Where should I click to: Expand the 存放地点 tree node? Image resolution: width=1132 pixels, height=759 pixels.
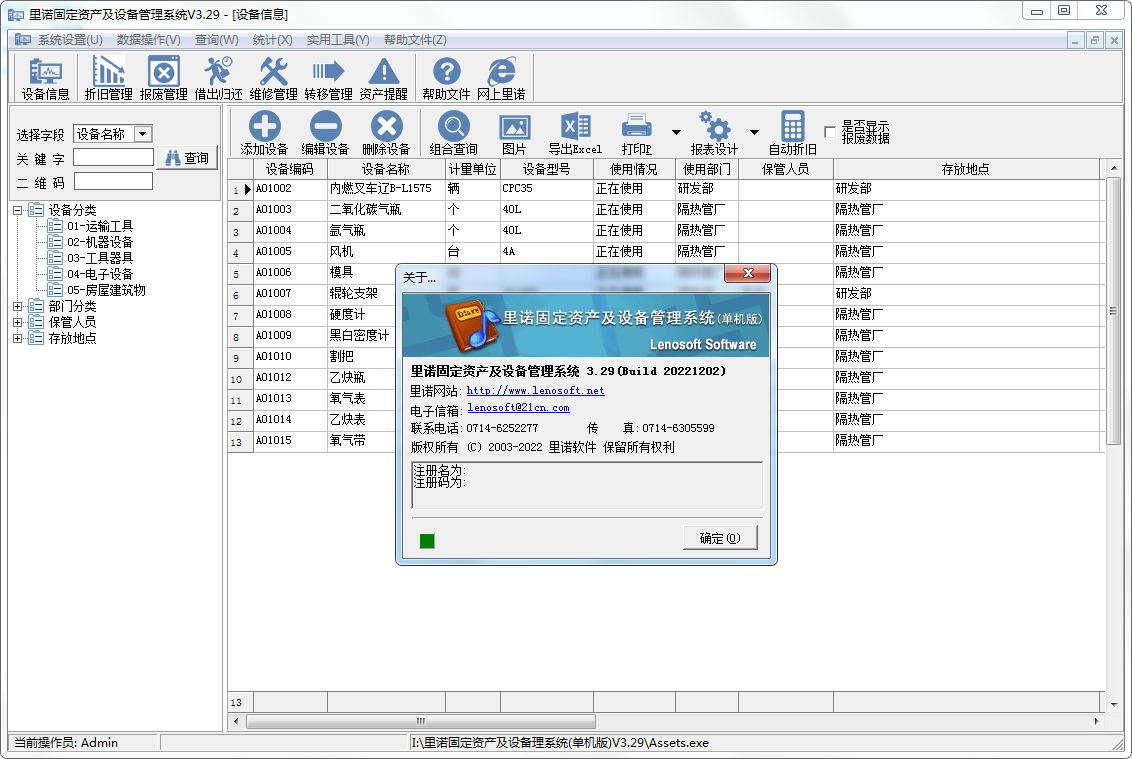[17, 338]
